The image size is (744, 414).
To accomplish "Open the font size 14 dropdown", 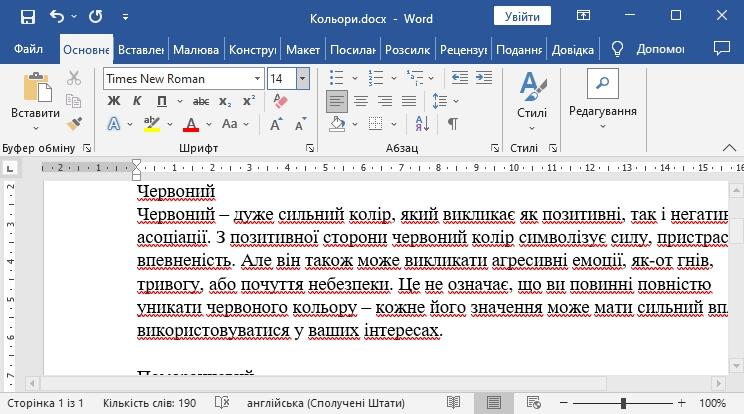I will [303, 79].
